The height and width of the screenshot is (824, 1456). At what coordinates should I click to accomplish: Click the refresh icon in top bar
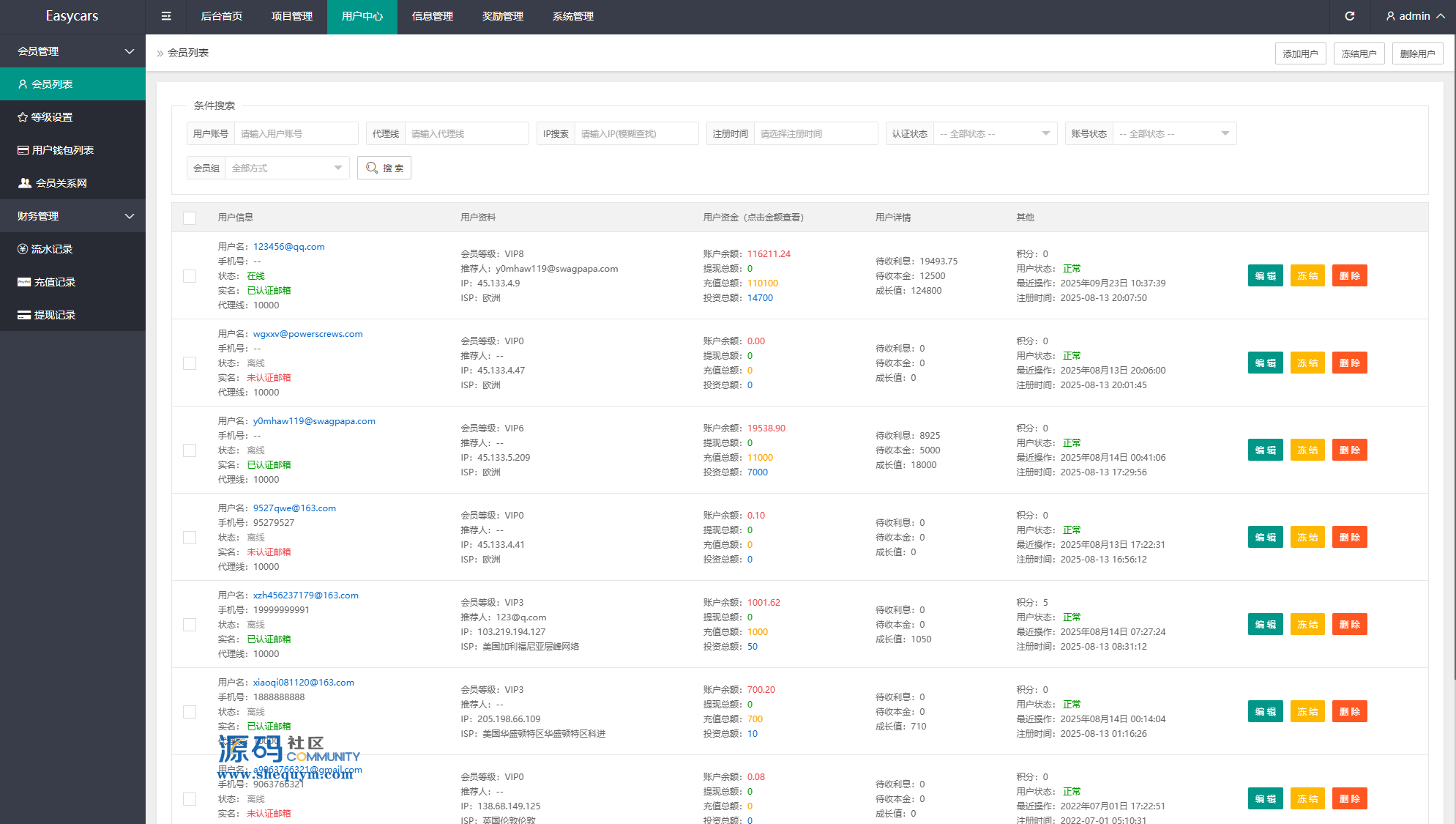point(1349,16)
